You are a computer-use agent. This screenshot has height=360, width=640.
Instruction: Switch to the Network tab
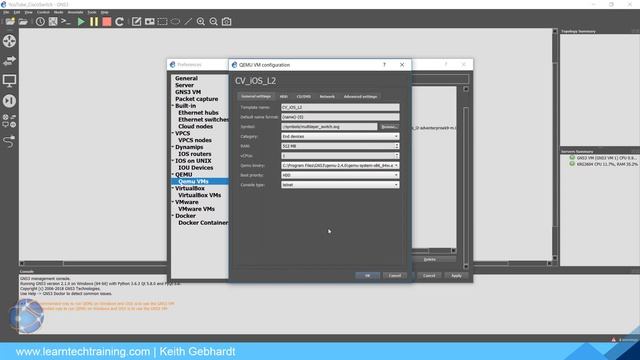327,97
